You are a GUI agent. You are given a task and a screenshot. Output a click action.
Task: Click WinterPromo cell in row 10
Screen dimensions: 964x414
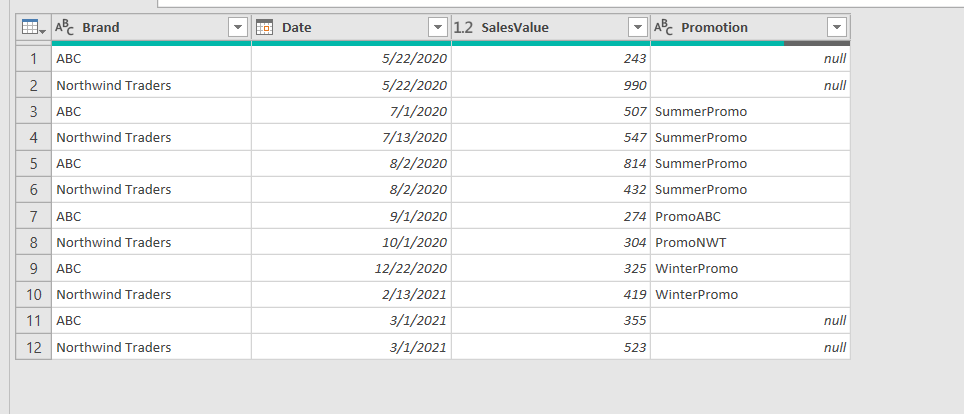(x=751, y=295)
